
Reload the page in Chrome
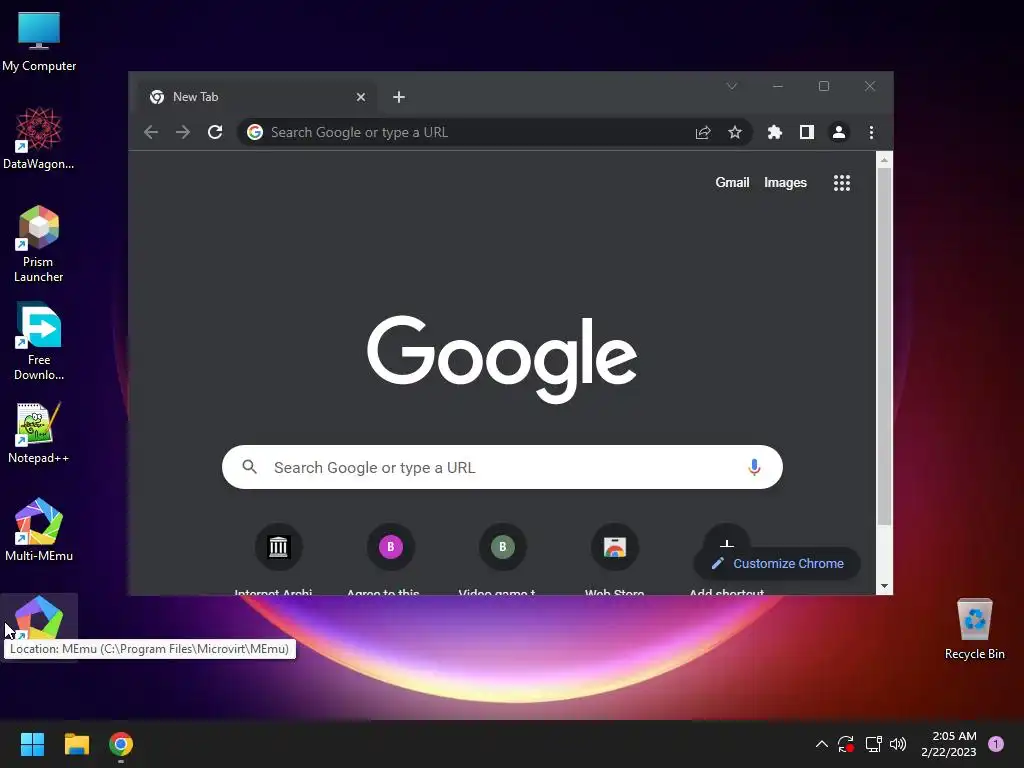(x=215, y=133)
